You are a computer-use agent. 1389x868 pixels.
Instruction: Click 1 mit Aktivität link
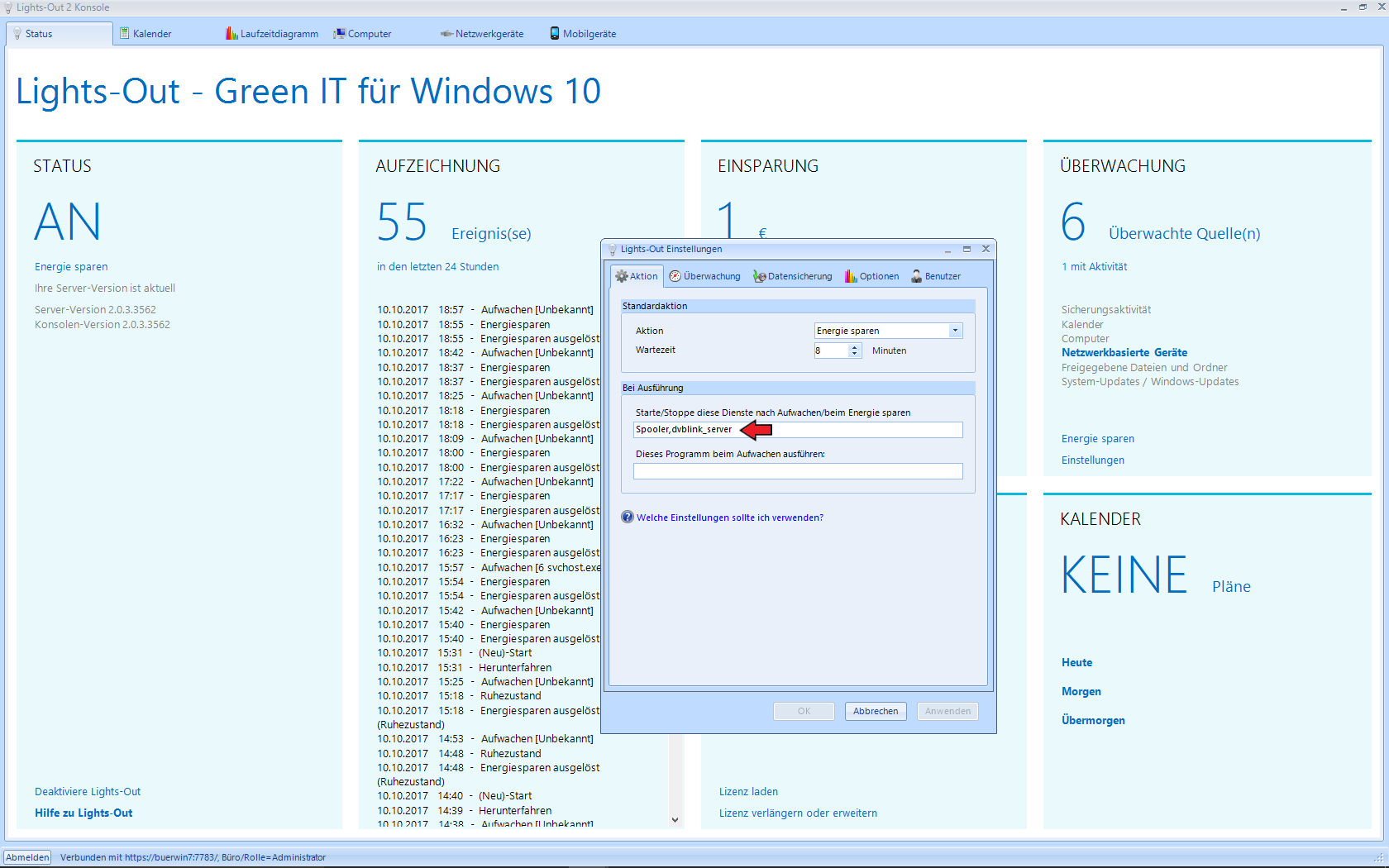tap(1094, 267)
